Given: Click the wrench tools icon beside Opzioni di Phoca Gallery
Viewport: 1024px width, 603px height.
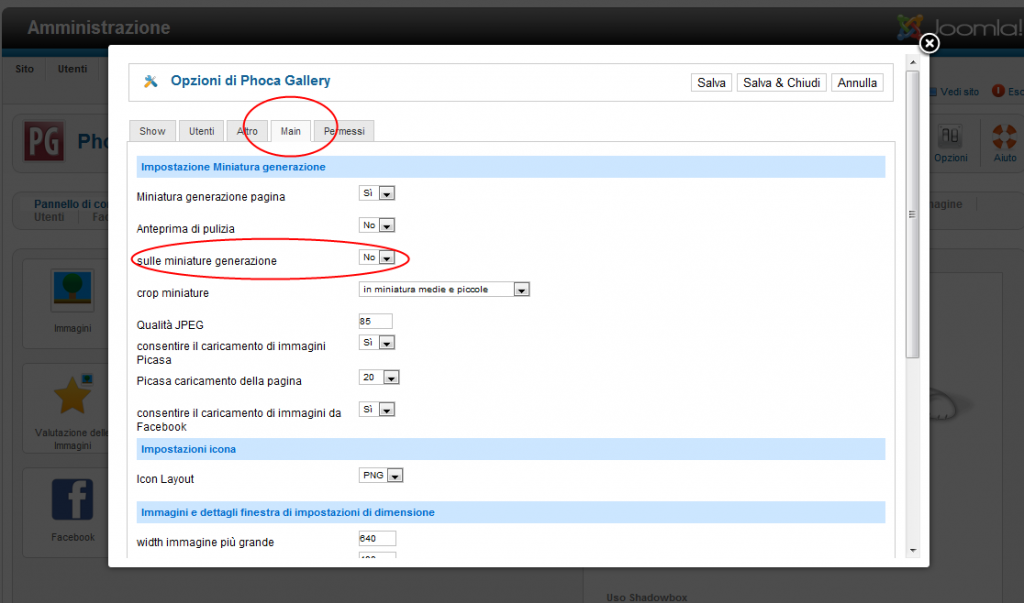Looking at the screenshot, I should coord(151,81).
